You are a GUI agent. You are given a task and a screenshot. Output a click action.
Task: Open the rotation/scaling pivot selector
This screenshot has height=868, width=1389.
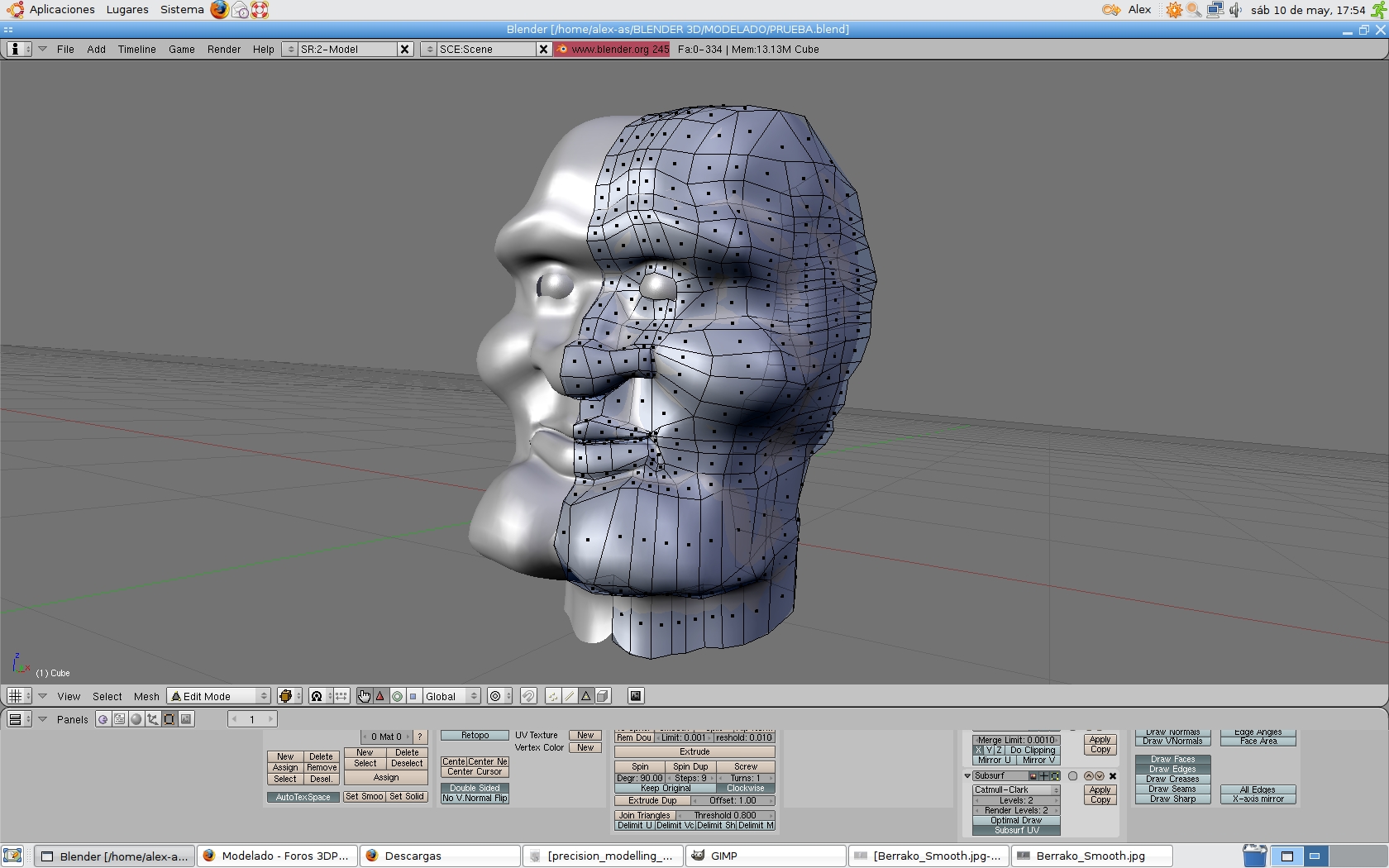tap(320, 696)
